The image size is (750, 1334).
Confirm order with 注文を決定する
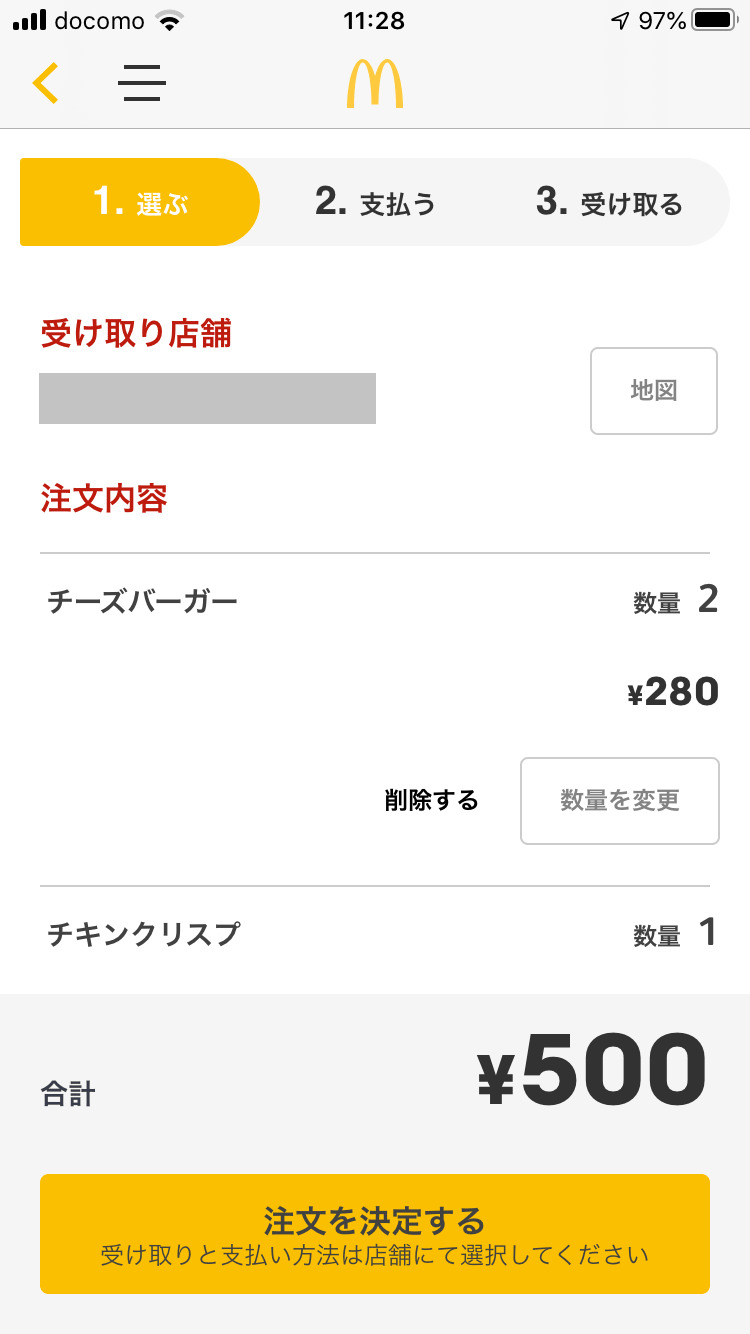pos(375,1234)
